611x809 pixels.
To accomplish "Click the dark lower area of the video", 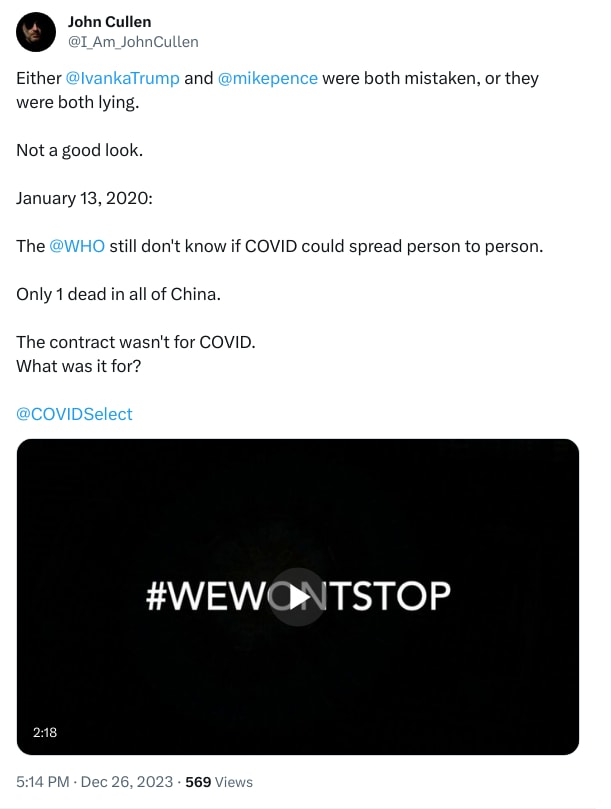I will pyautogui.click(x=300, y=700).
